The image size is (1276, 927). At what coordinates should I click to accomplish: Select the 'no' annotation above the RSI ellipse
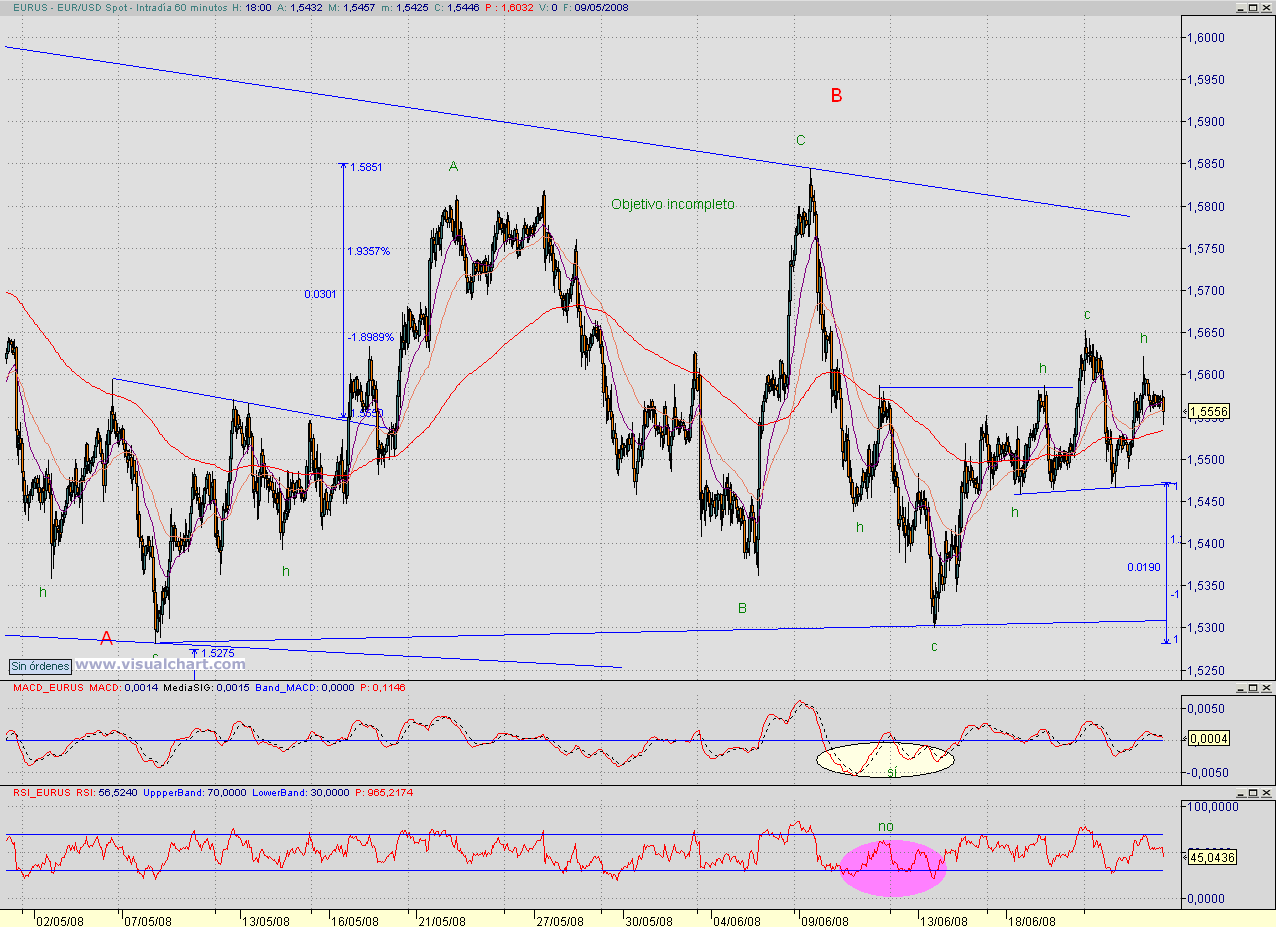[x=886, y=826]
